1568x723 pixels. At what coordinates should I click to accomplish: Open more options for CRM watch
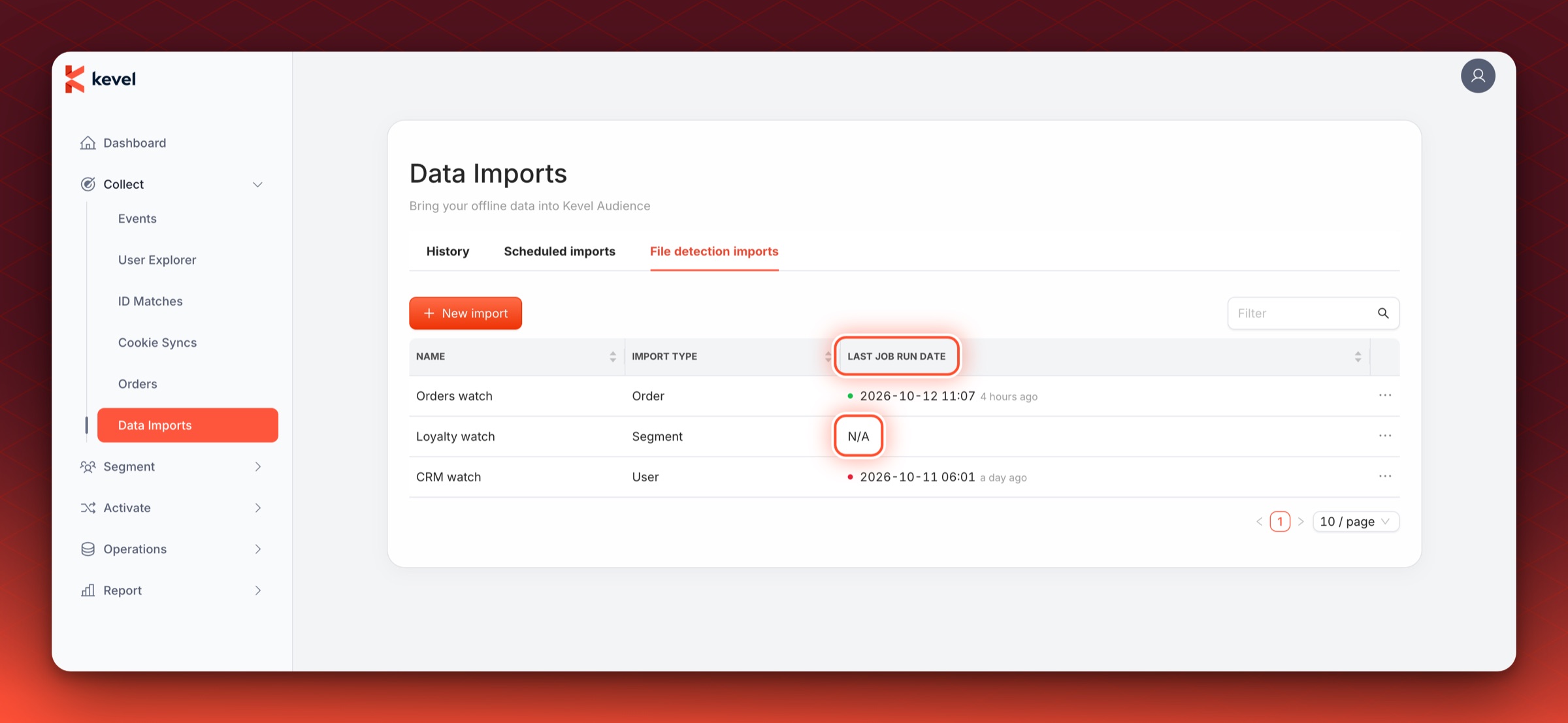click(x=1385, y=476)
